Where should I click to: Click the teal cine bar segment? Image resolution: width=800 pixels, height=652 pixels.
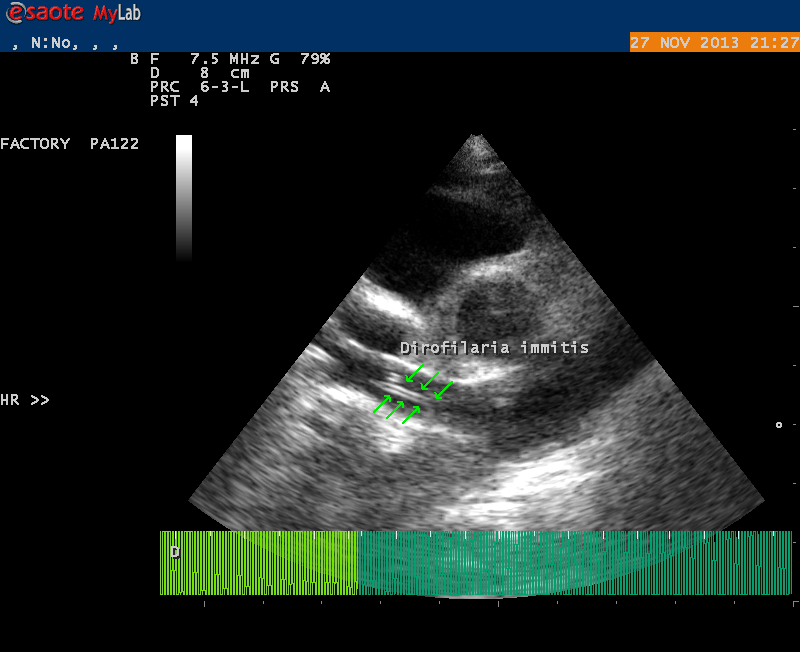pos(575,563)
